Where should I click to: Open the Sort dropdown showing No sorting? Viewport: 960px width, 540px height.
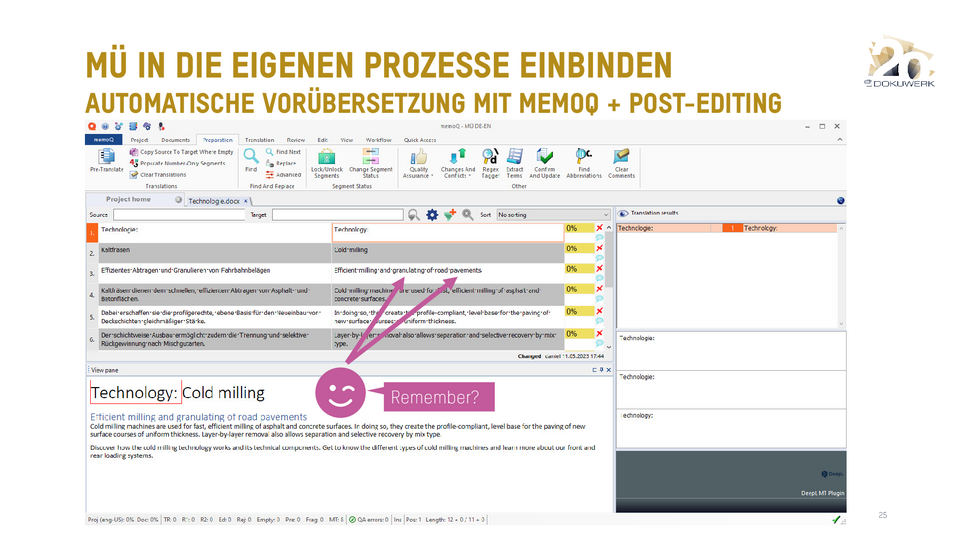click(552, 214)
